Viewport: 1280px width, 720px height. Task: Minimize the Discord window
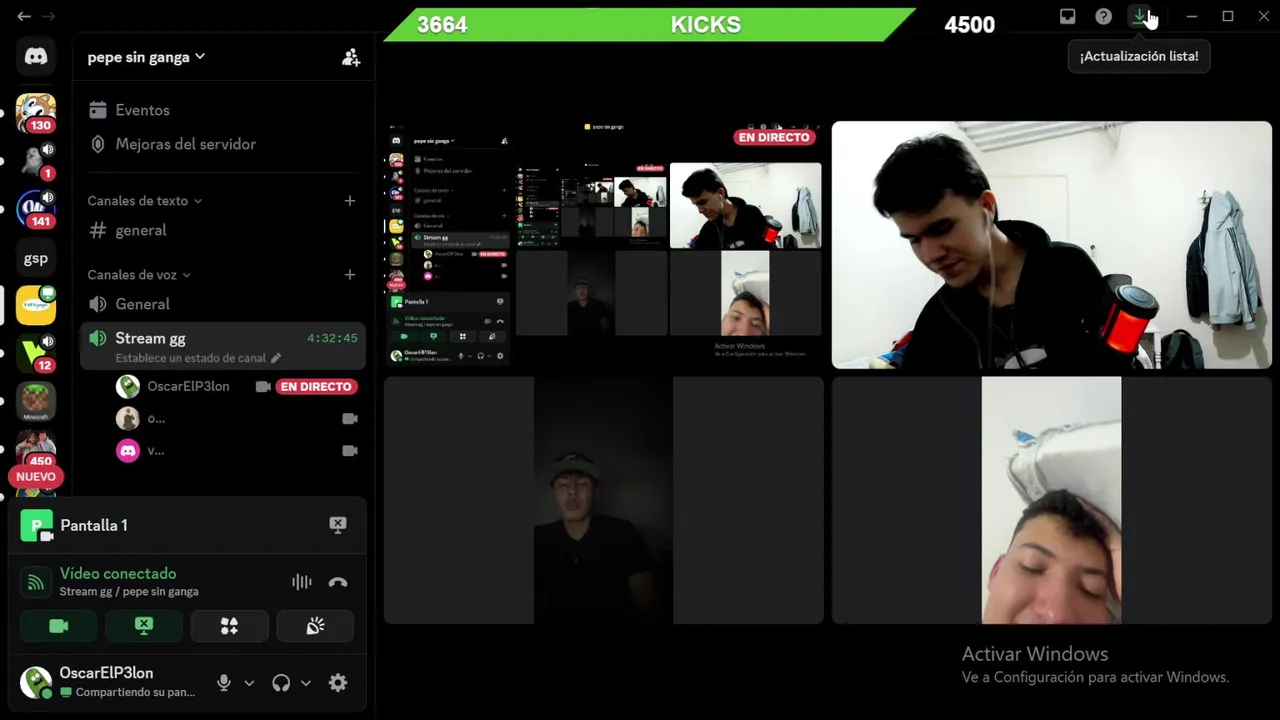[1191, 16]
